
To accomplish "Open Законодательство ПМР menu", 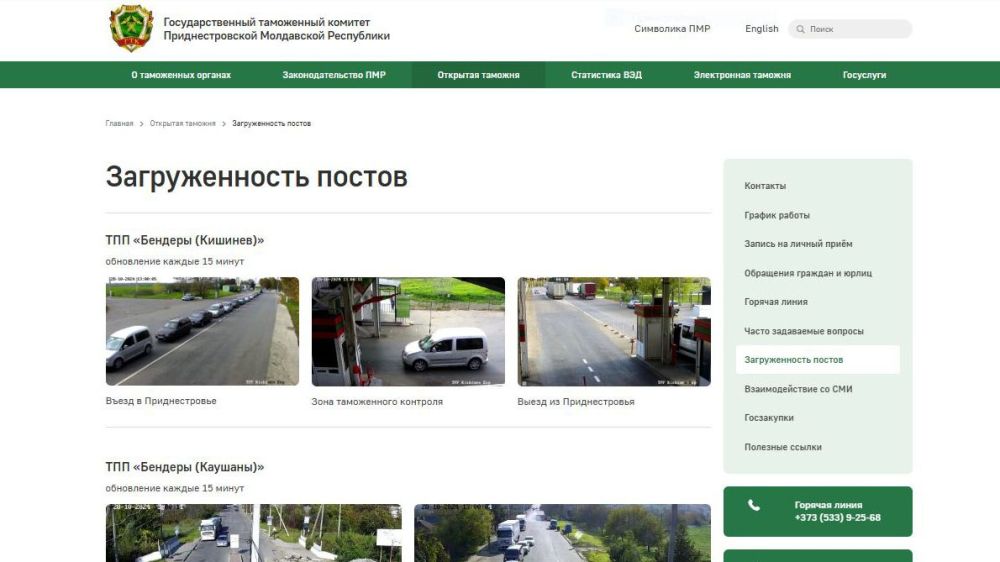I will [333, 75].
